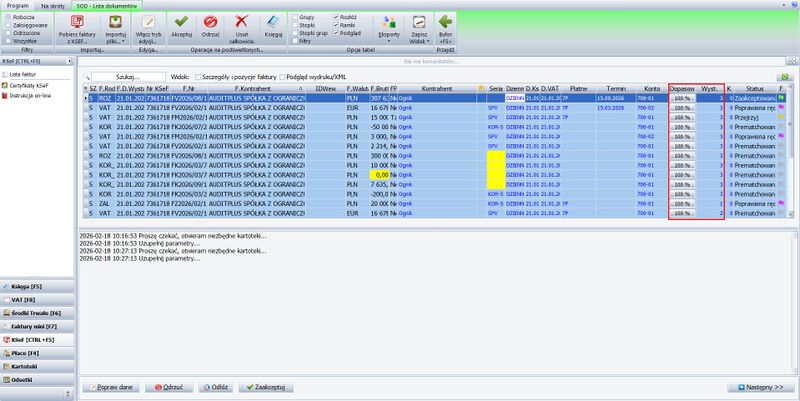This screenshot has width=800, height=401.
Task: Click the Status column header
Action: (x=755, y=89)
